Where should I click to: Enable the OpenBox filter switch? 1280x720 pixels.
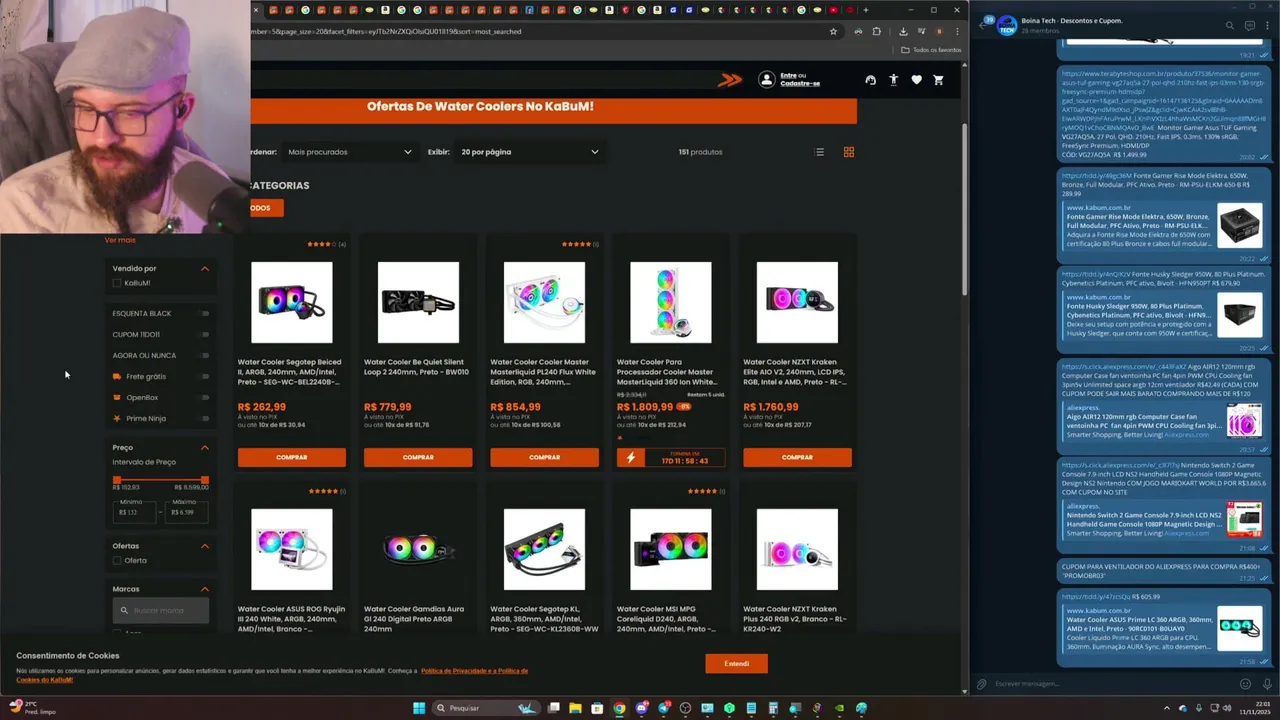(204, 397)
